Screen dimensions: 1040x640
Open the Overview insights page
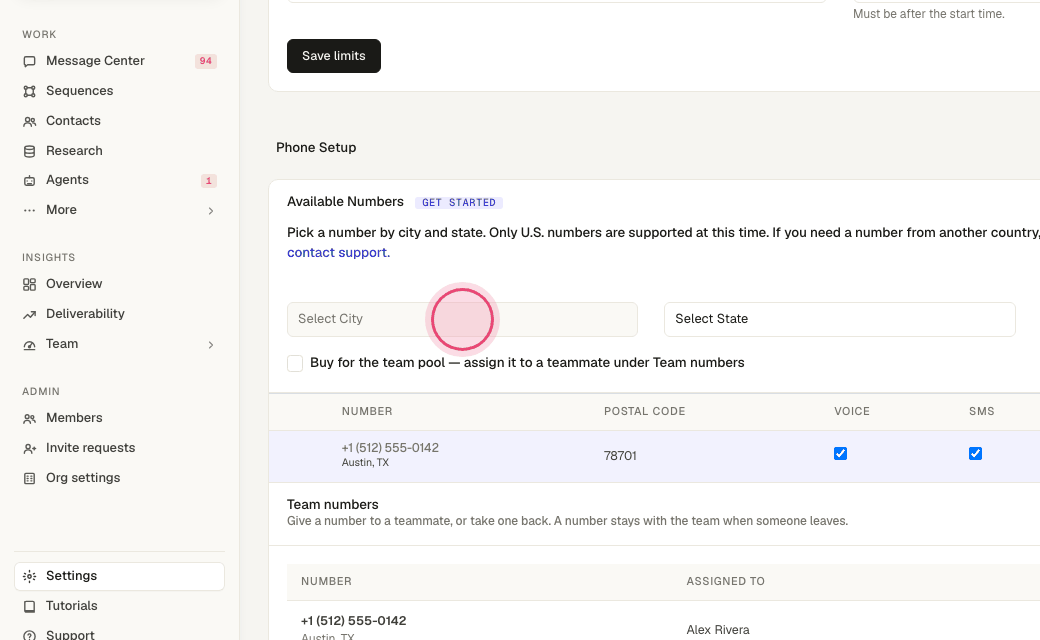click(119, 284)
